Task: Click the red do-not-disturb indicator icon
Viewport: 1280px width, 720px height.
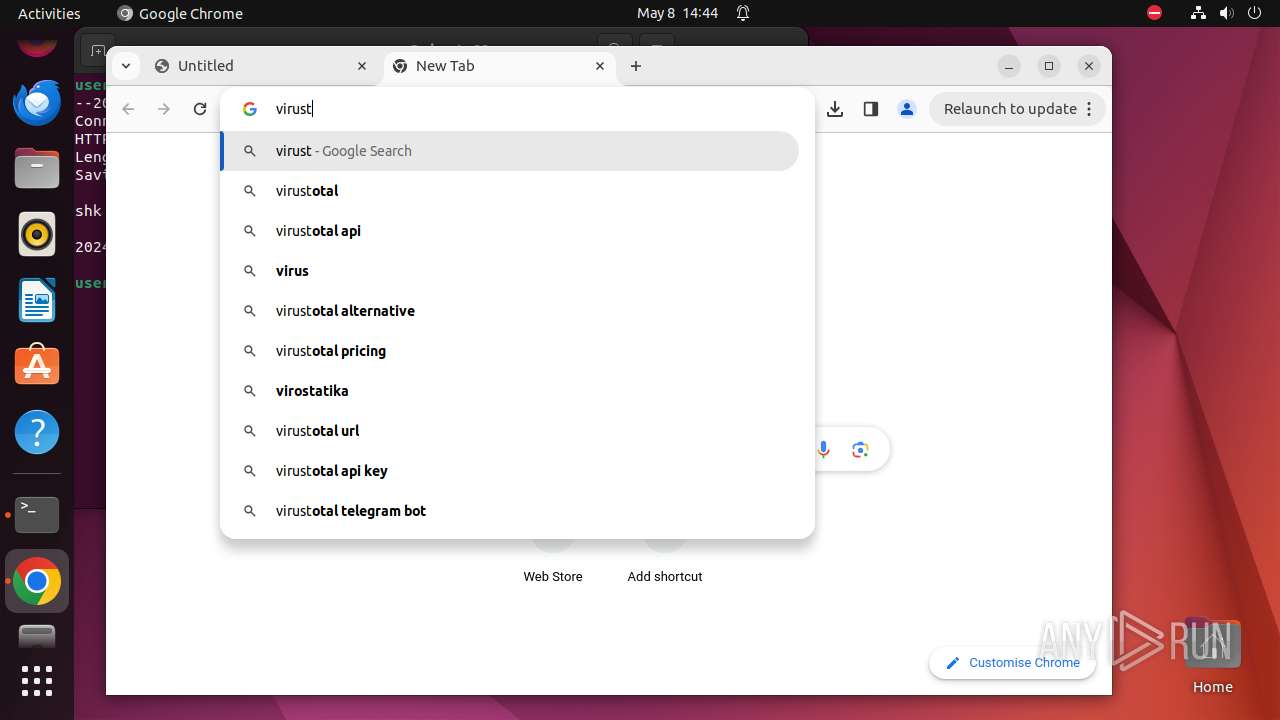Action: pos(1154,13)
